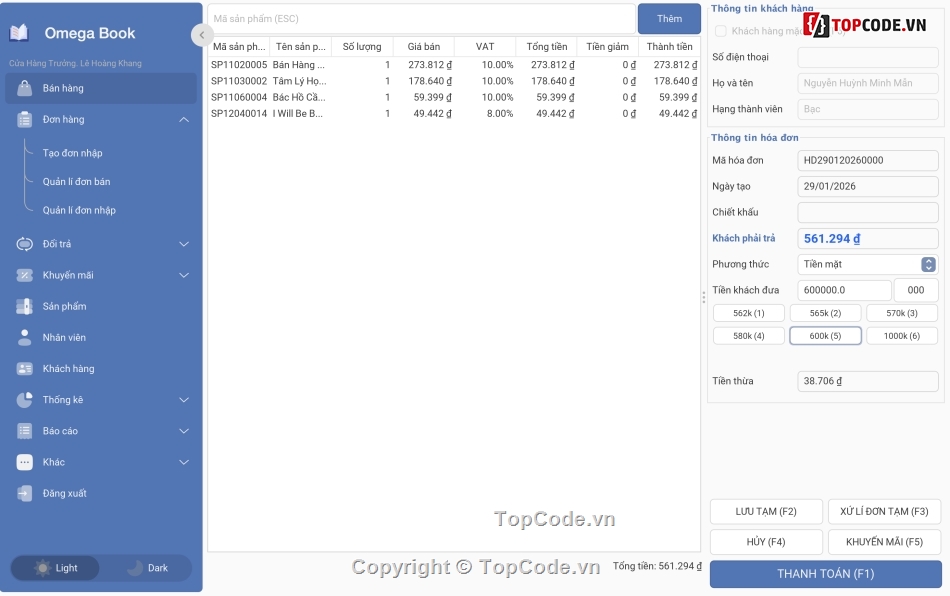The width and height of the screenshot is (950, 596).
Task: Click the THANH TOÁN (F1) button
Action: (x=825, y=574)
